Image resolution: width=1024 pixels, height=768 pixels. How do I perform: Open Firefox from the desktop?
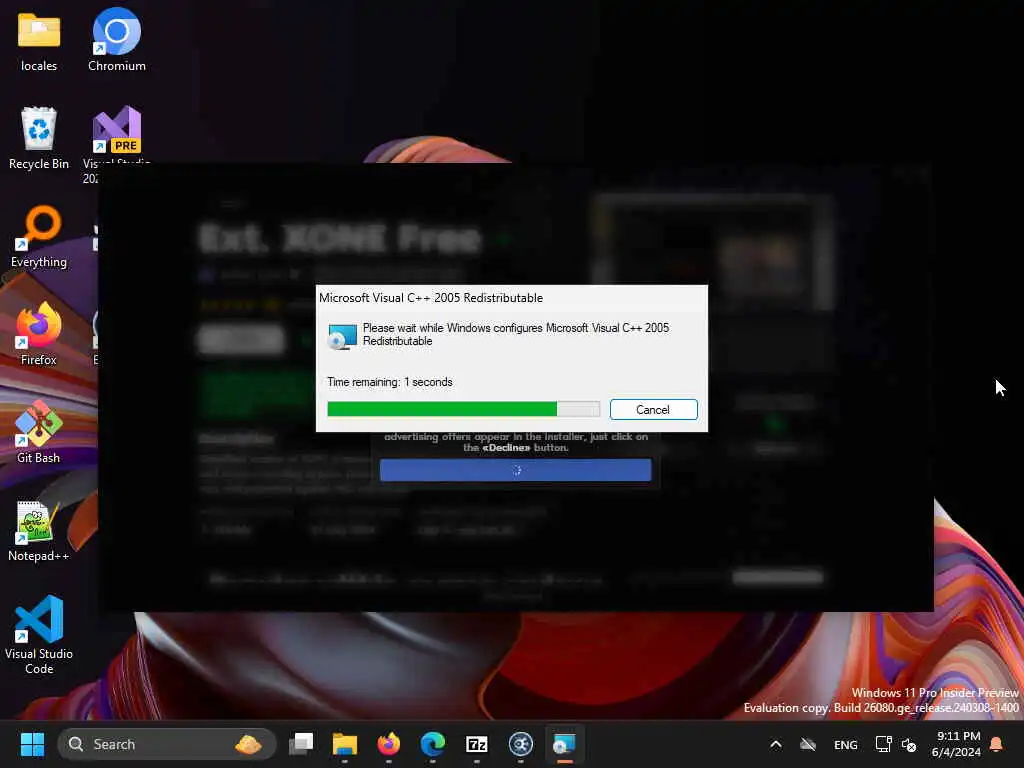[x=39, y=334]
